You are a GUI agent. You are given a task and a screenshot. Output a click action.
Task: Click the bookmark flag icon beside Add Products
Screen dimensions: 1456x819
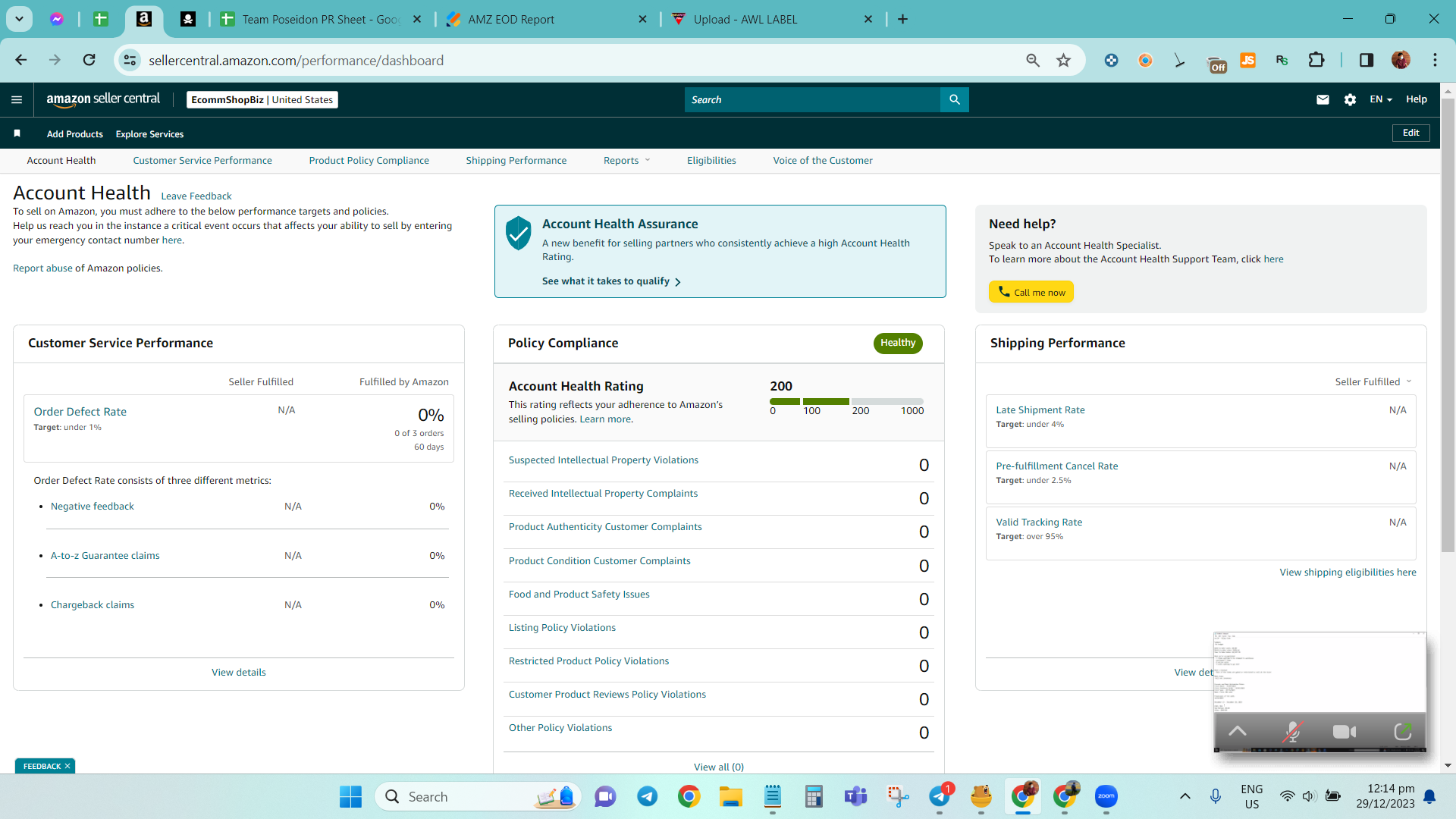point(17,133)
